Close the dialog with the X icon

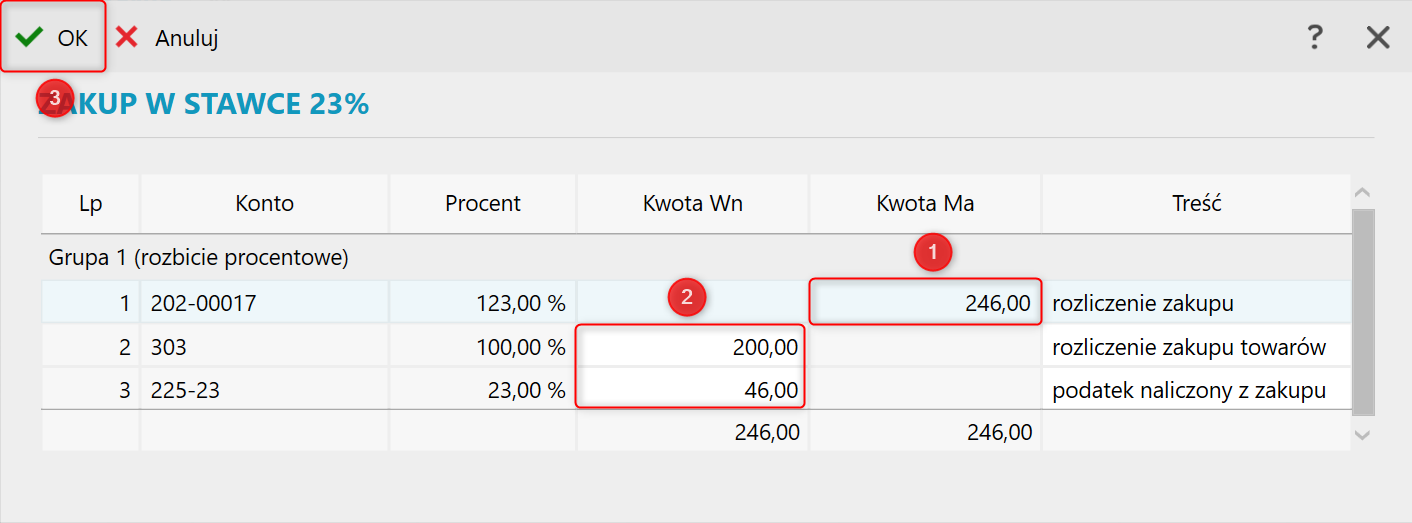(x=1378, y=38)
